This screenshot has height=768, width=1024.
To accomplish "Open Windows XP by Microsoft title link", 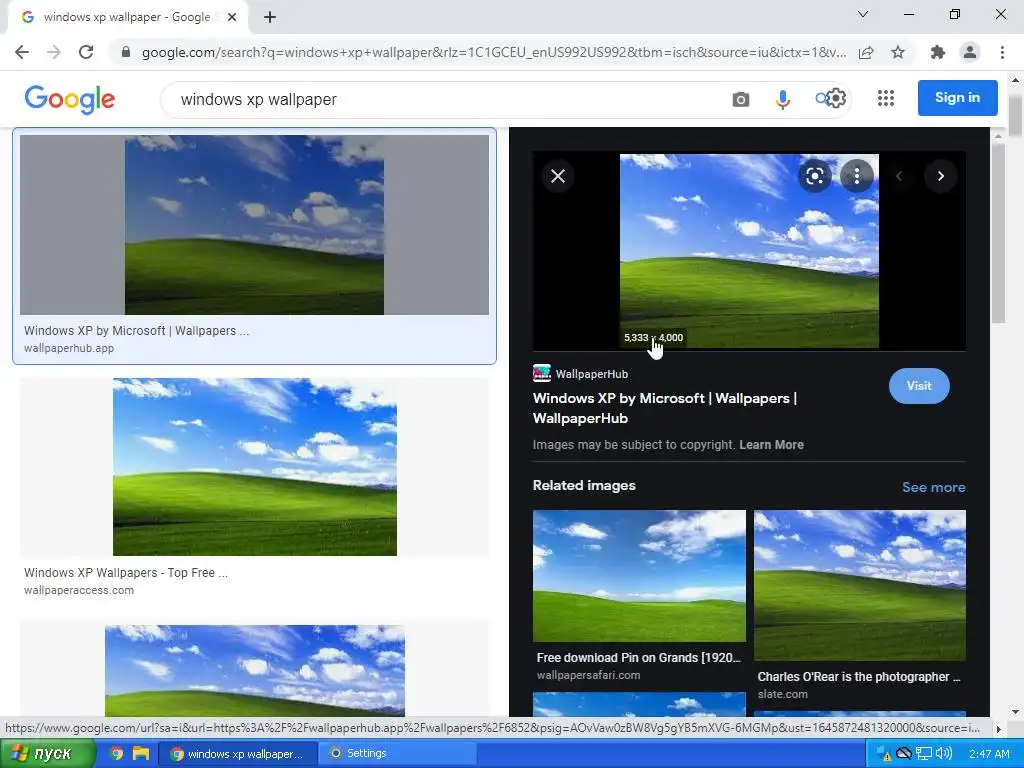I will (x=665, y=408).
